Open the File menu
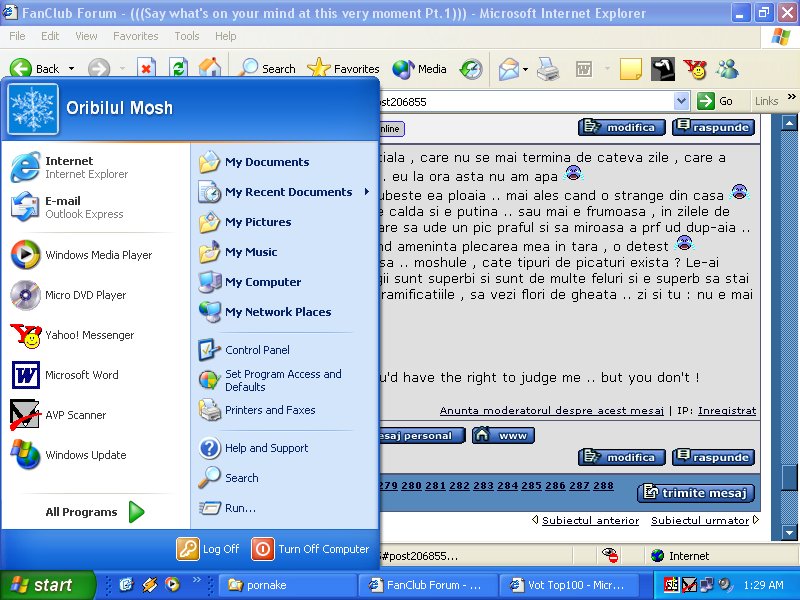 (17, 36)
